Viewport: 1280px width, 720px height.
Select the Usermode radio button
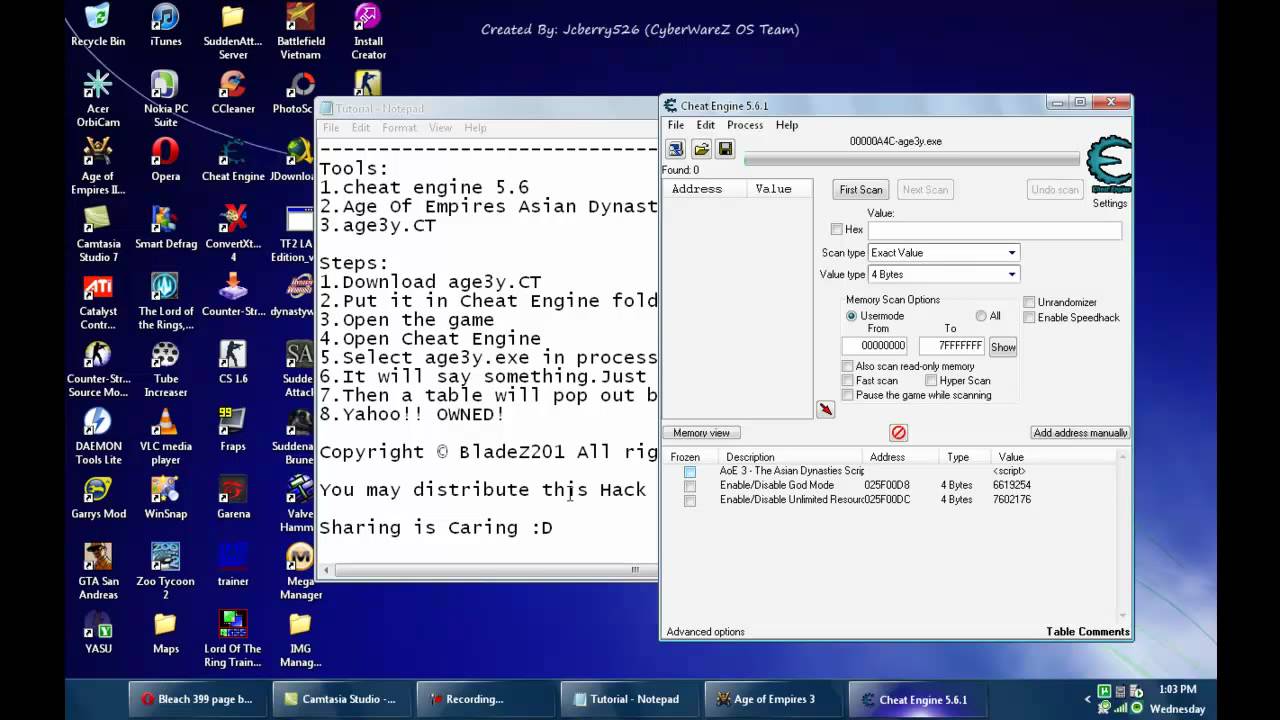click(852, 316)
